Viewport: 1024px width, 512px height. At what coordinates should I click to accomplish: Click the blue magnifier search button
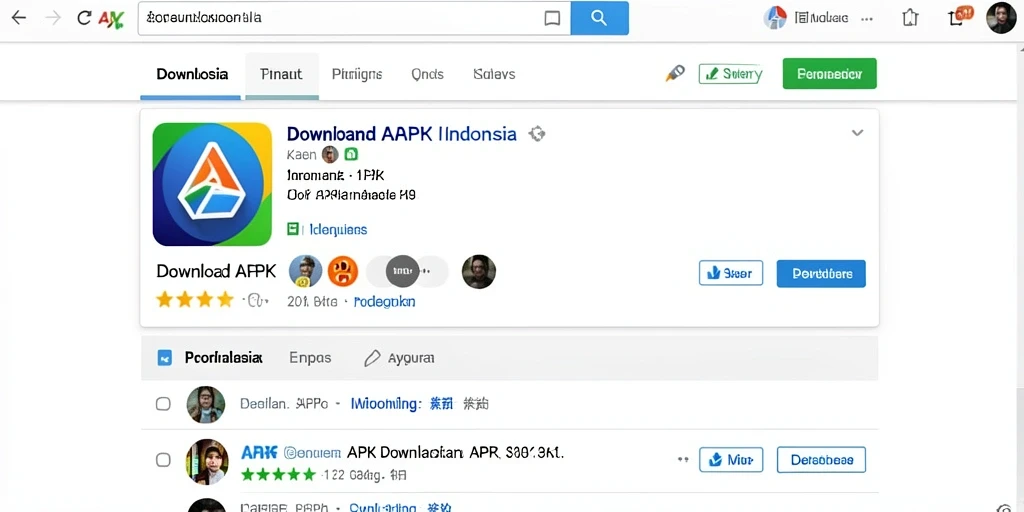pyautogui.click(x=600, y=18)
